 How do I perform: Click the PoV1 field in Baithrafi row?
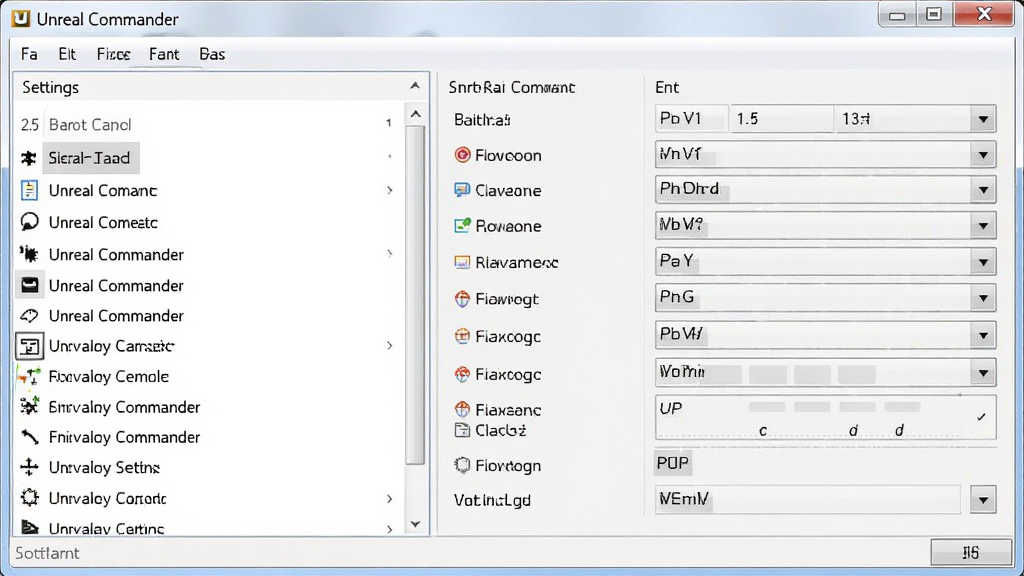[691, 119]
